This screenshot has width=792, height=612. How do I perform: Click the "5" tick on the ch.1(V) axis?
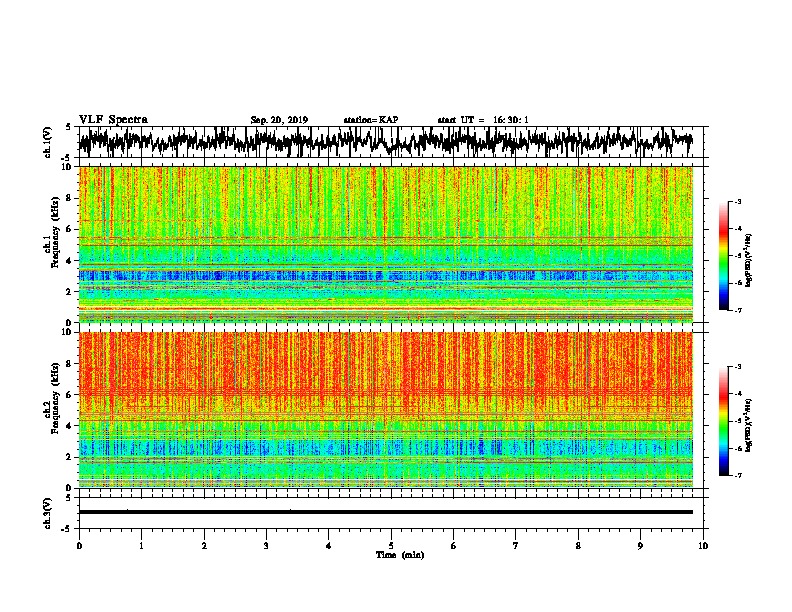point(69,127)
